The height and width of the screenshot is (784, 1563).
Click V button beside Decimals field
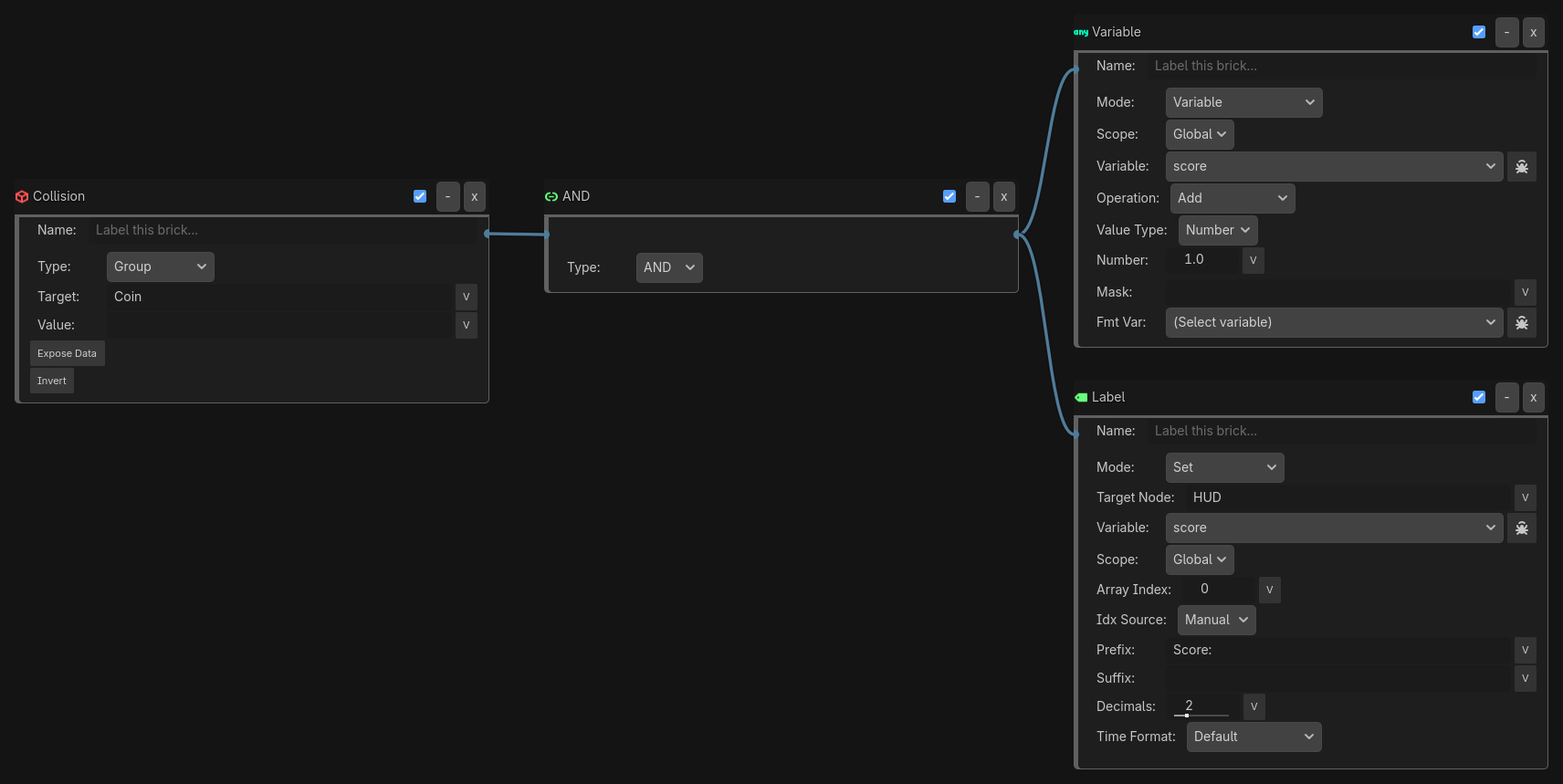point(1254,706)
